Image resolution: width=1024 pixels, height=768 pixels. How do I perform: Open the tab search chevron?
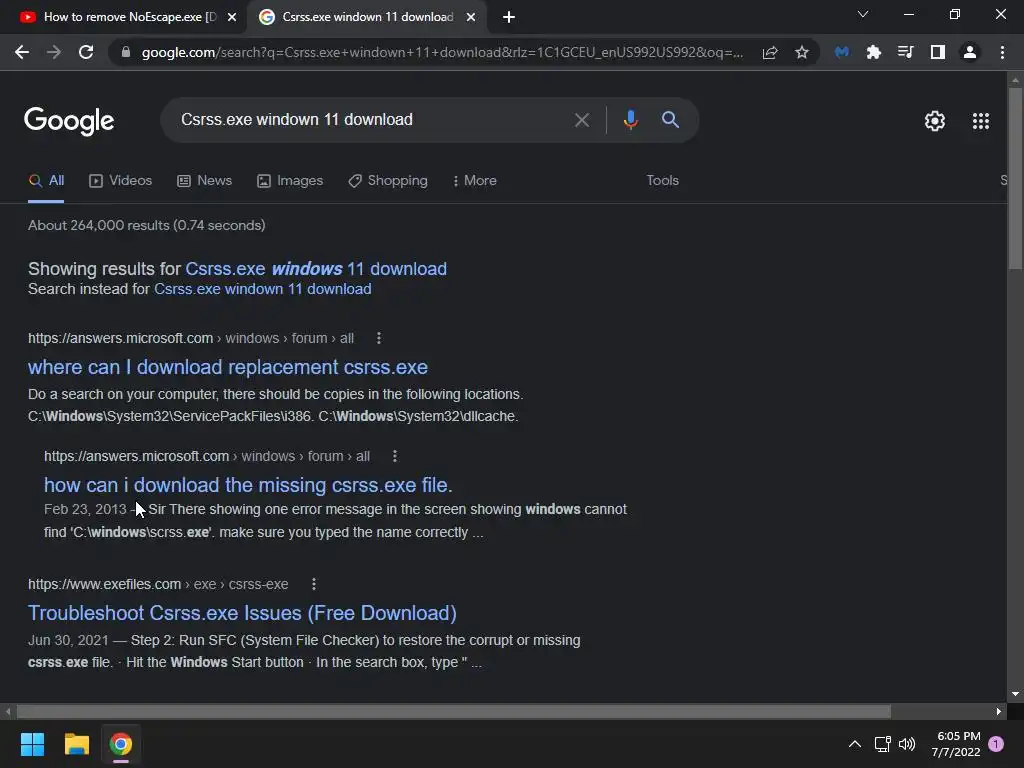pyautogui.click(x=863, y=14)
